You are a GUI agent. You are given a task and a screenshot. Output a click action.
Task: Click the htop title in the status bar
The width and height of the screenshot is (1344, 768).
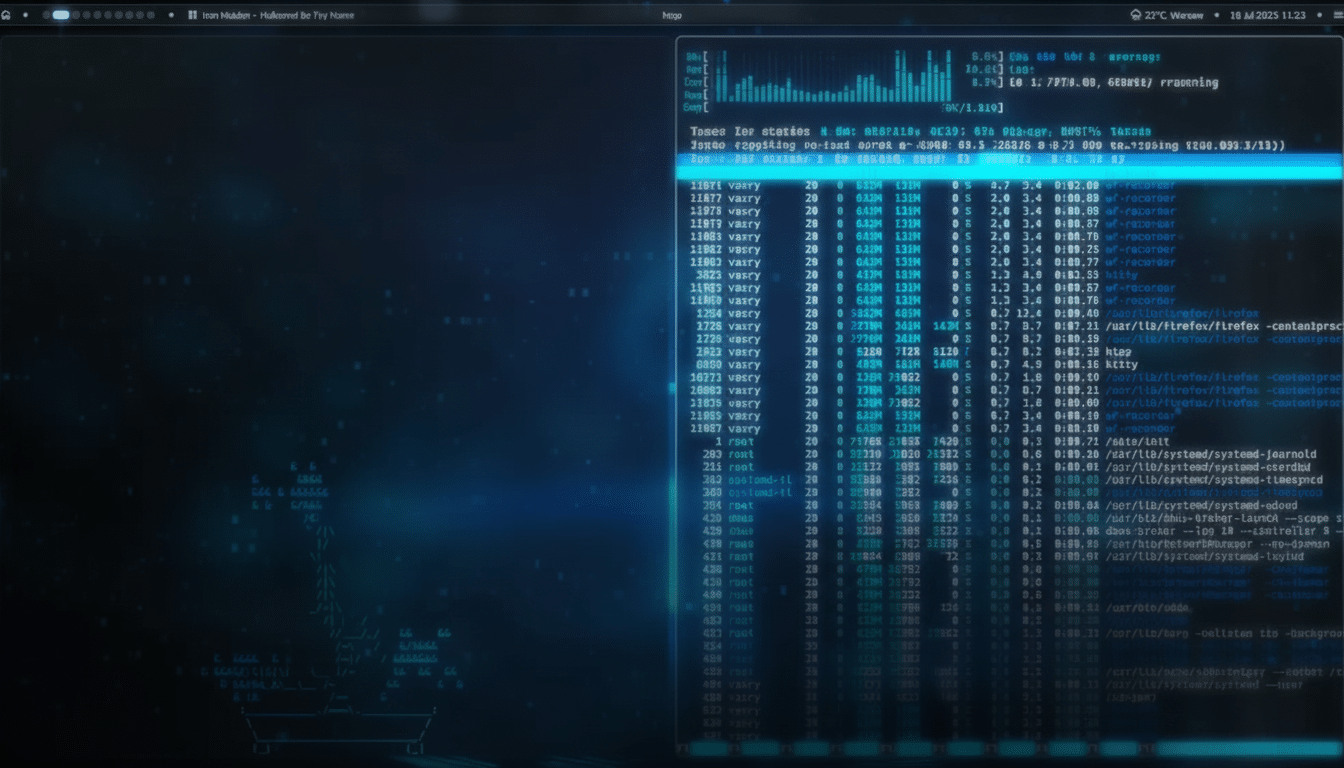click(672, 15)
